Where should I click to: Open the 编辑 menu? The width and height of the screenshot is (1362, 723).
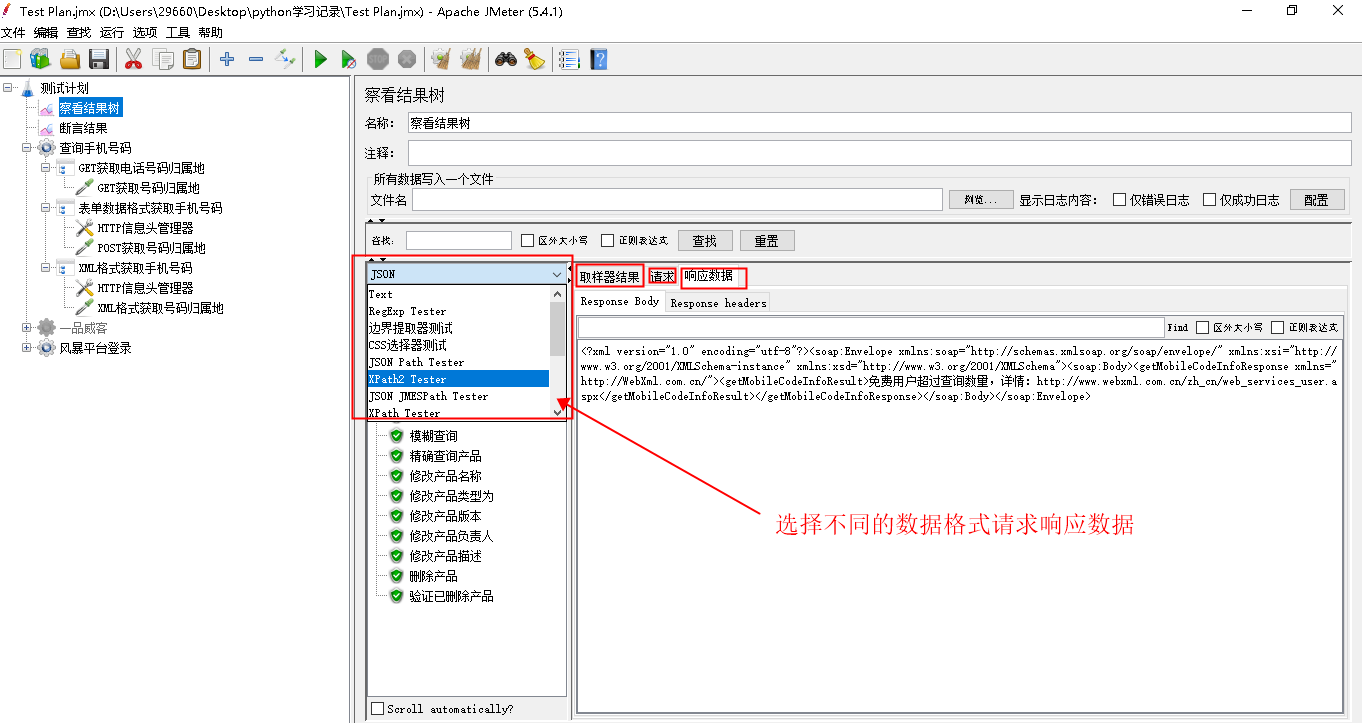point(46,32)
